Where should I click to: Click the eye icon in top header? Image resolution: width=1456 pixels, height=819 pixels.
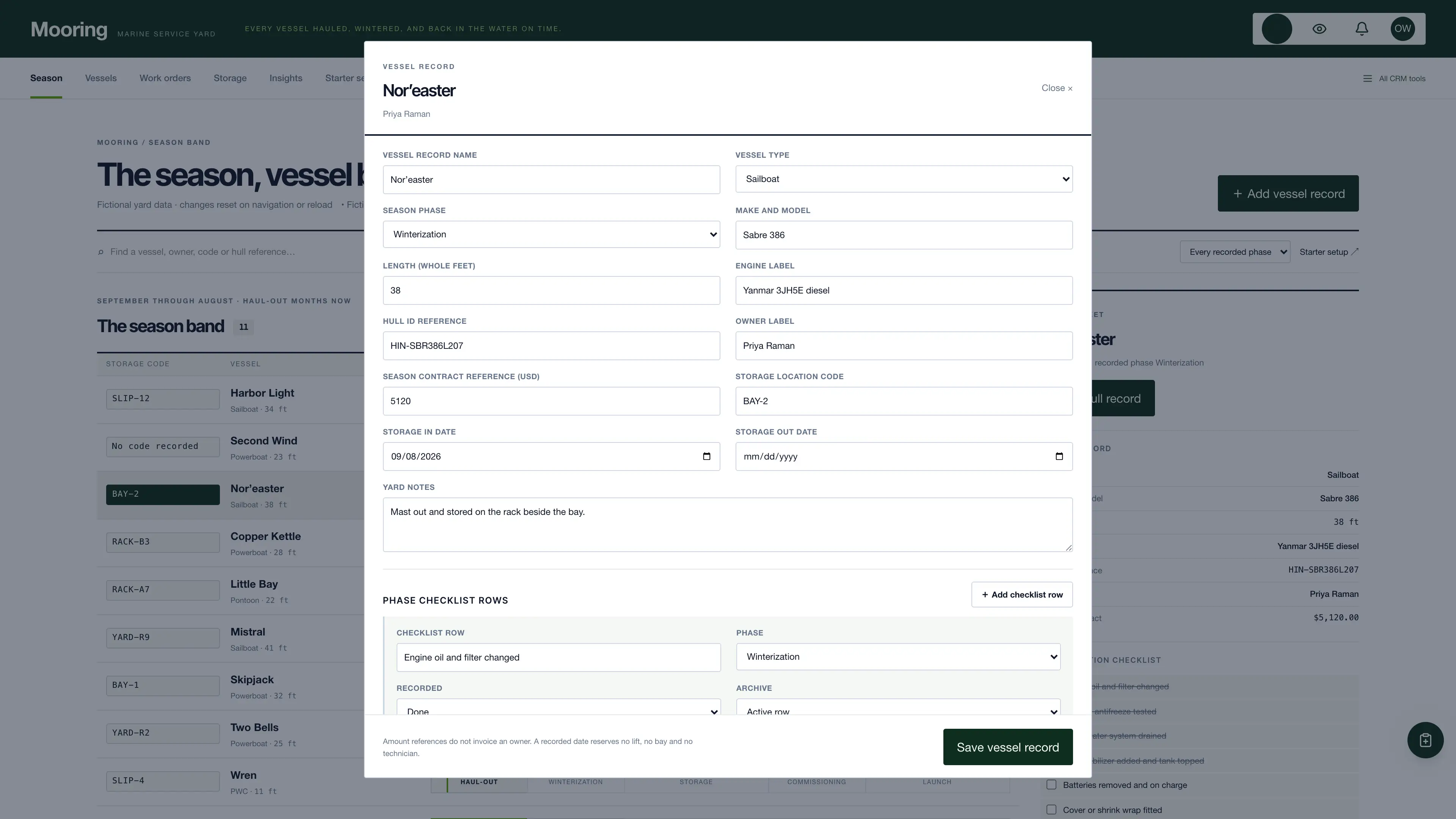[x=1319, y=29]
